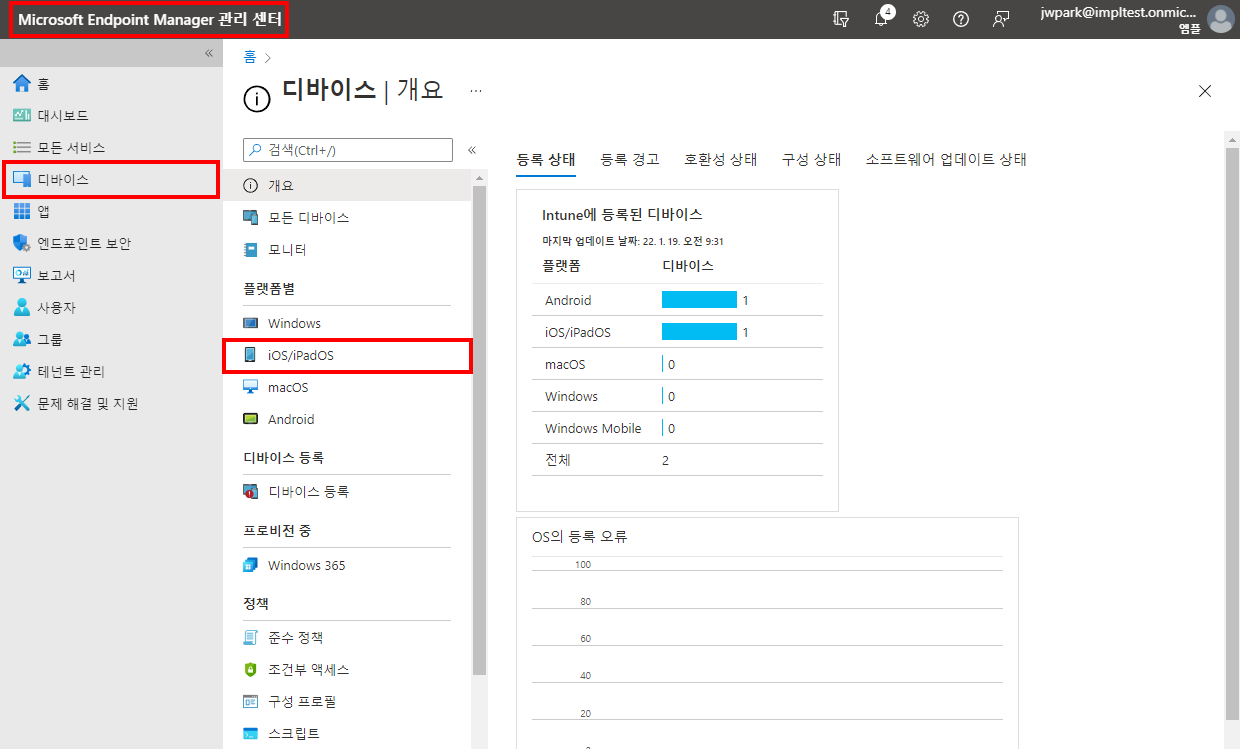
Task: Click the OS의 등록 오류 chart title
Action: pos(580,537)
